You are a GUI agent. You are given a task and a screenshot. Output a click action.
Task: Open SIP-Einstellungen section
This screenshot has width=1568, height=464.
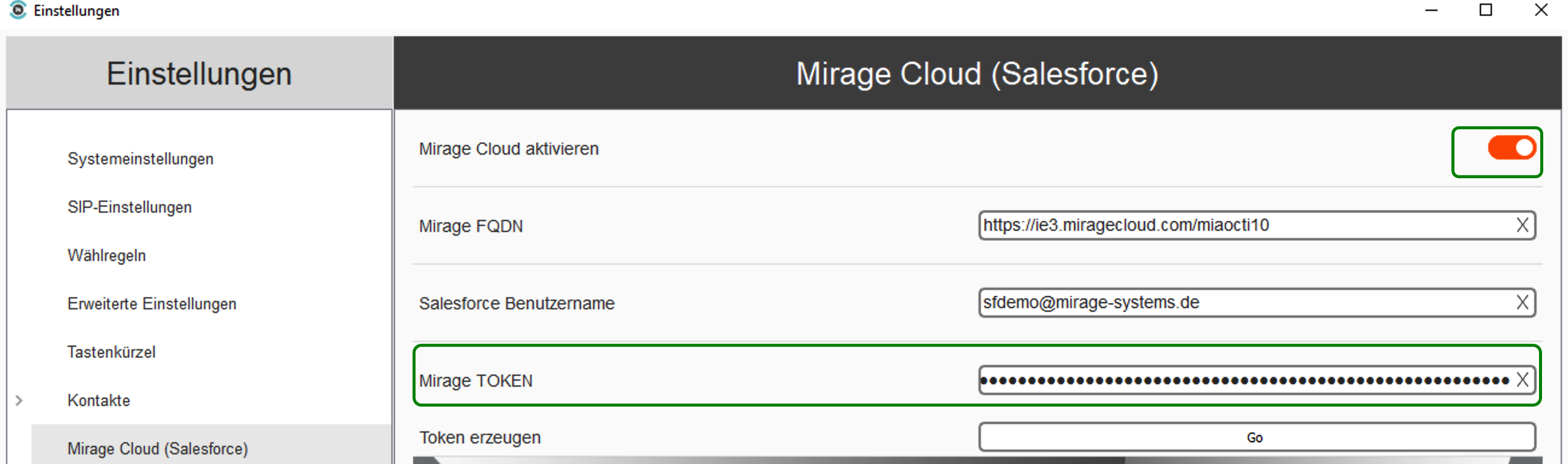(x=130, y=207)
